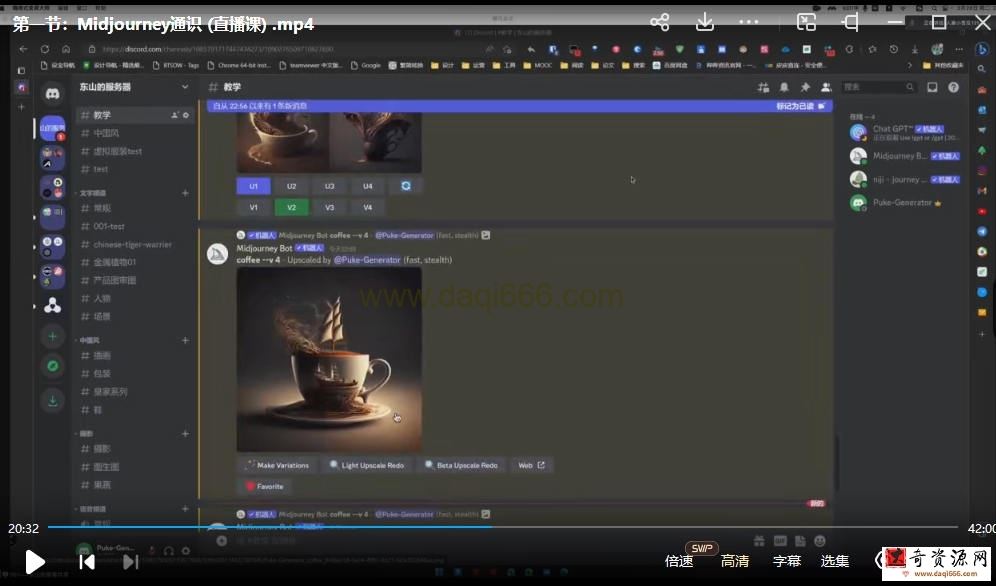Click the Discord search field
996x586 pixels.
(879, 87)
